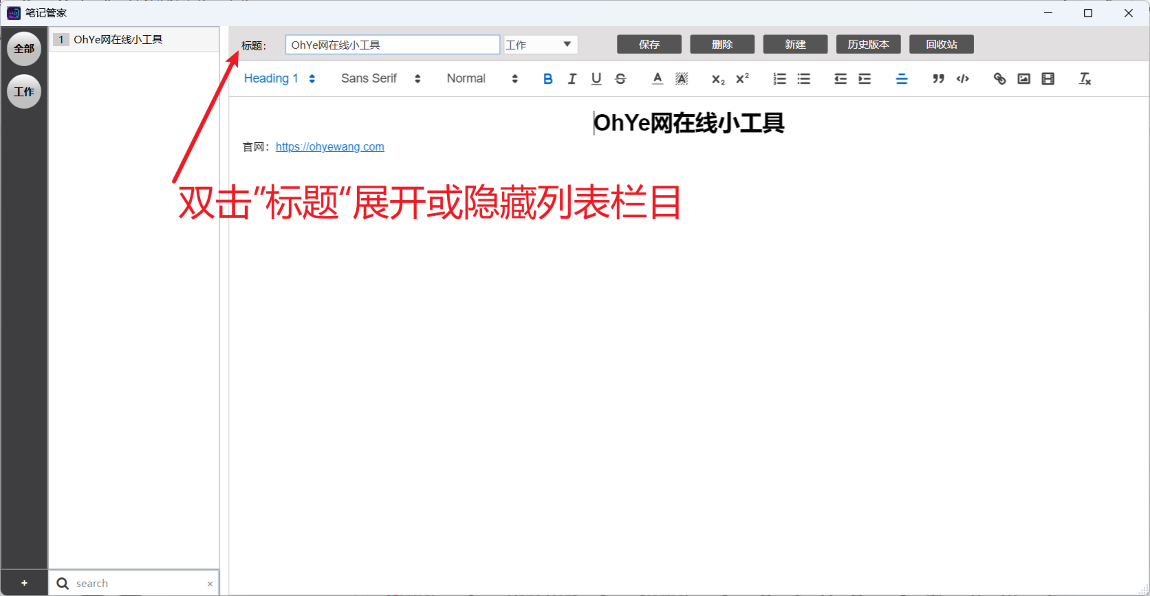Open the ohyewang.com hyperlink
1150x596 pixels.
pos(330,147)
